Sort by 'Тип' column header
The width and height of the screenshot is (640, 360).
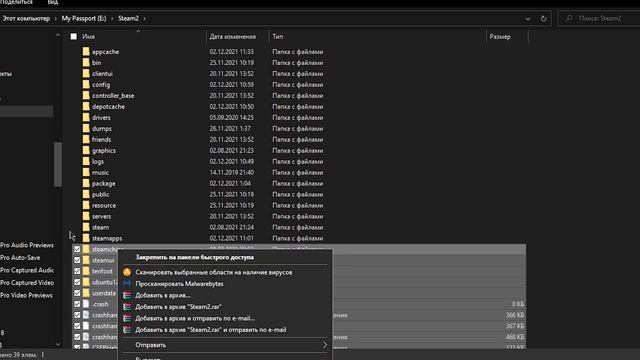point(278,37)
